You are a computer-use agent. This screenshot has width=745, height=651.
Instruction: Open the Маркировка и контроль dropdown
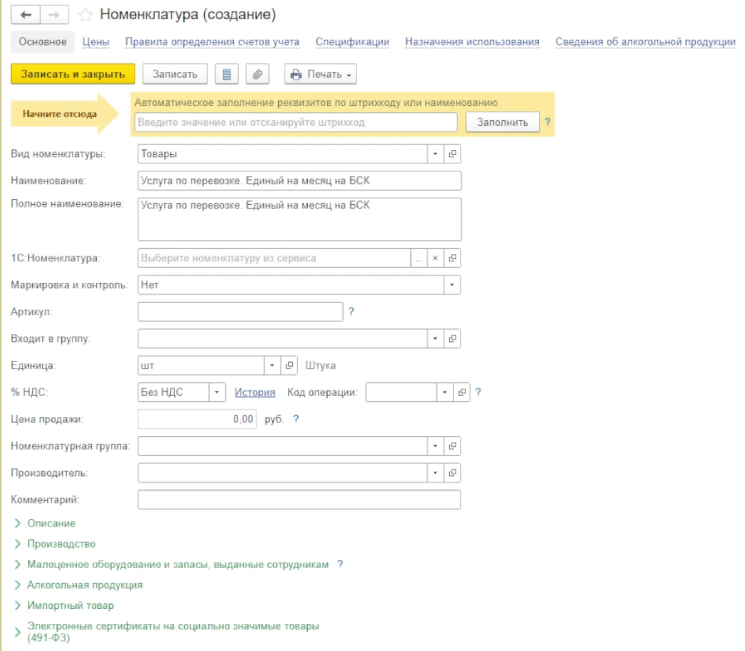coord(452,285)
